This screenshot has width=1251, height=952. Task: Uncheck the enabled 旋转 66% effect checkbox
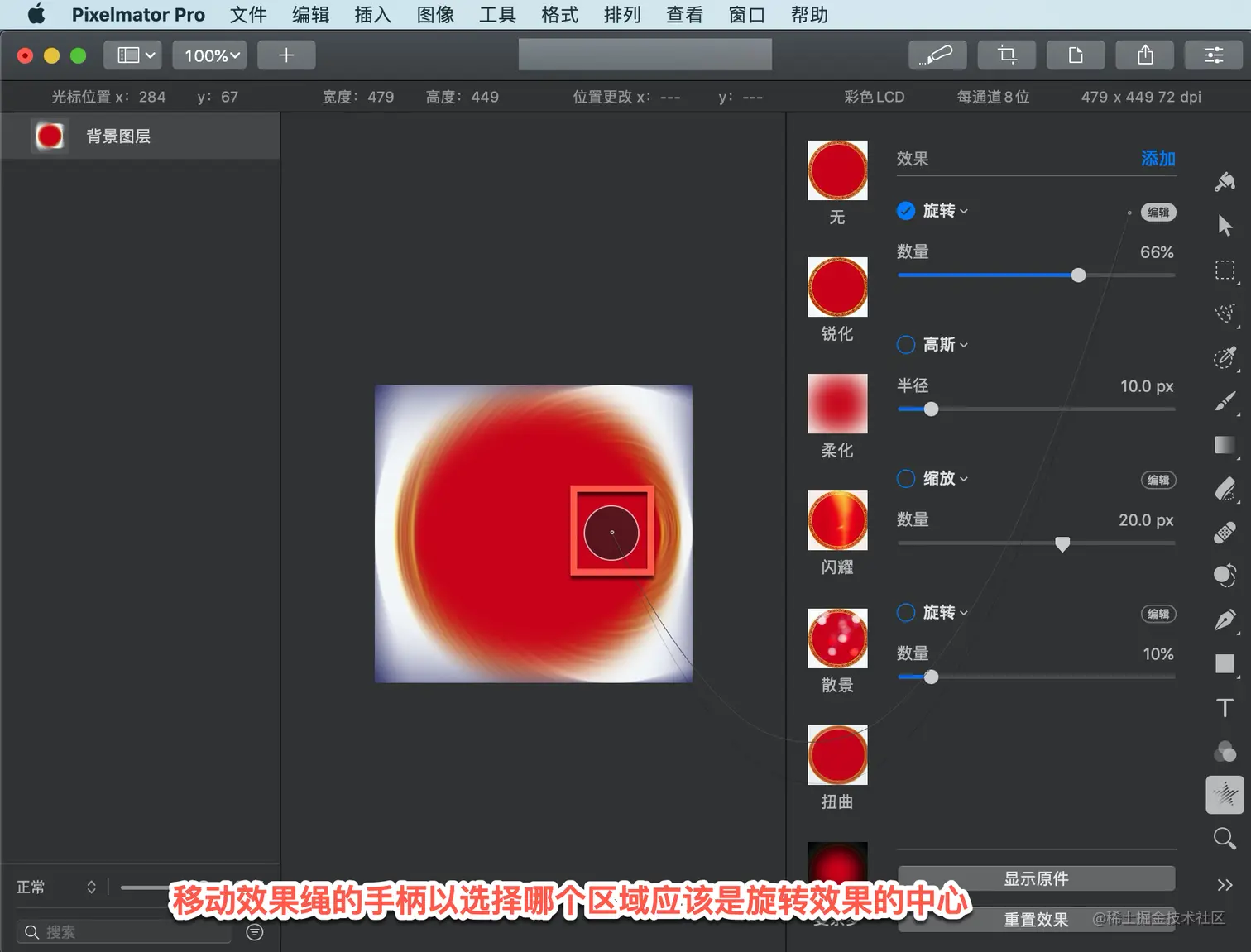[906, 211]
